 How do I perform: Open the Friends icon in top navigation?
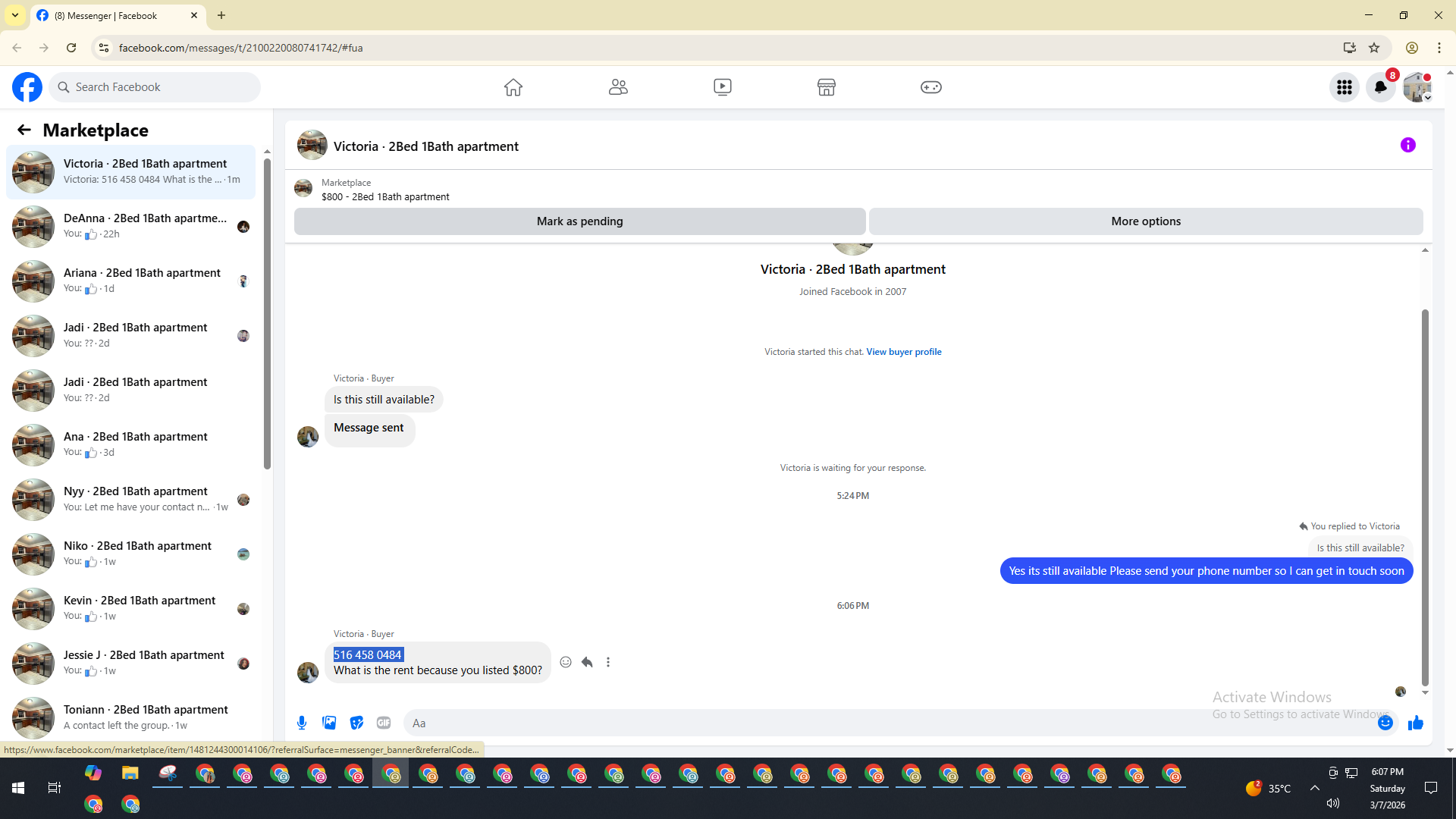(618, 87)
